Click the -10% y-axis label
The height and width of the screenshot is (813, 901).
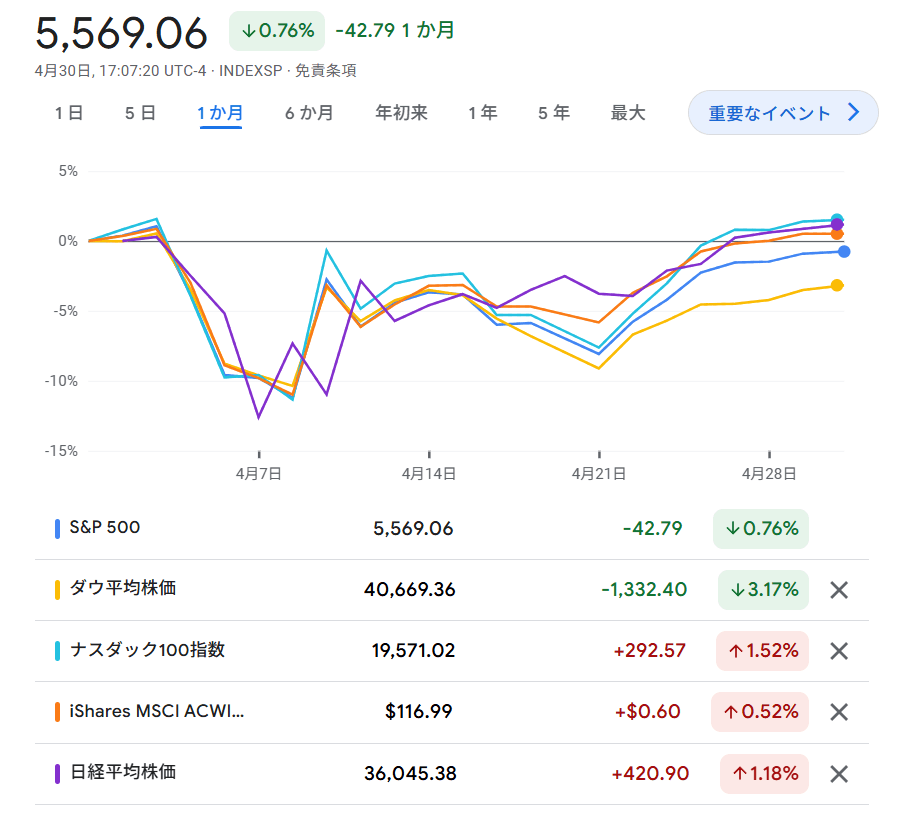(x=61, y=381)
